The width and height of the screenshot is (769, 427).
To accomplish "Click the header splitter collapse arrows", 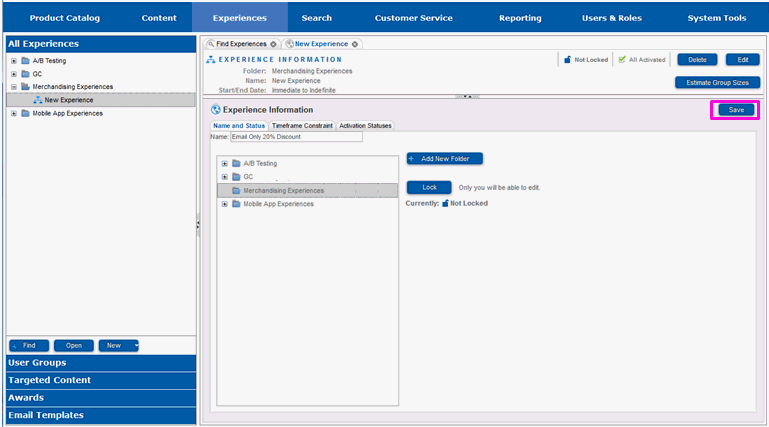I will pos(467,97).
